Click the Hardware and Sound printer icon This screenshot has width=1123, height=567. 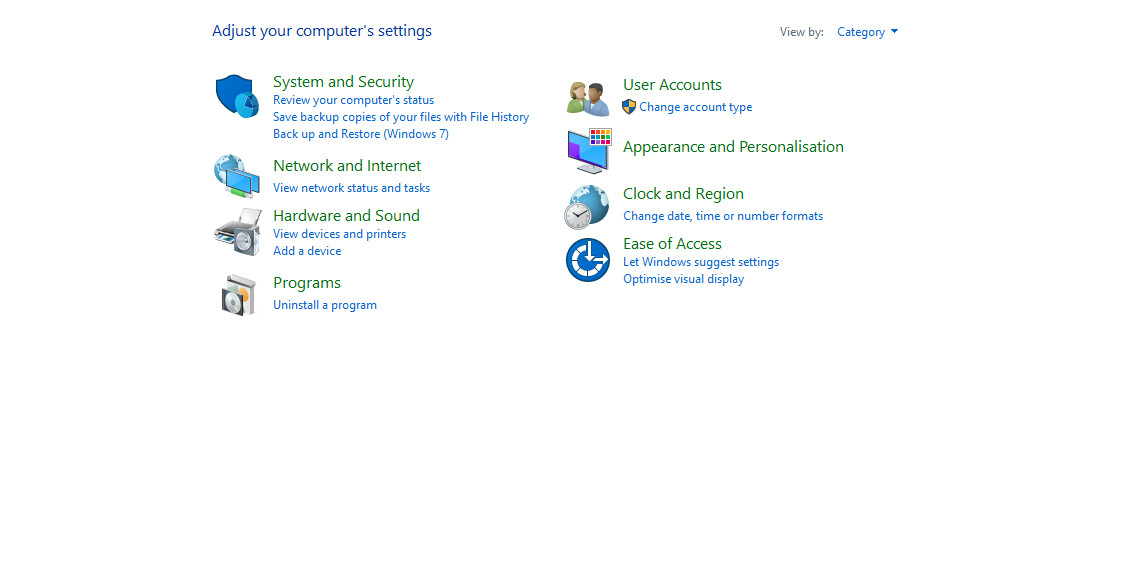[x=237, y=232]
